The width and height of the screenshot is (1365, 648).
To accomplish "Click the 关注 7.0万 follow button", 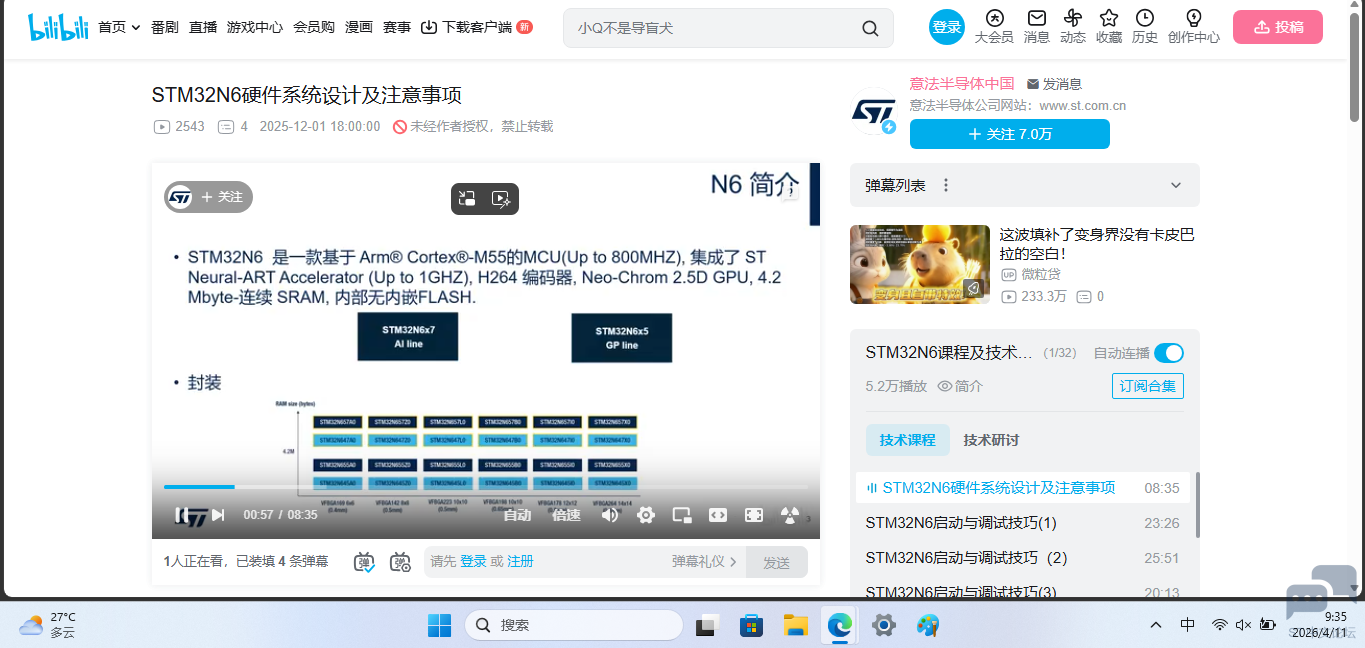I will click(x=1009, y=133).
